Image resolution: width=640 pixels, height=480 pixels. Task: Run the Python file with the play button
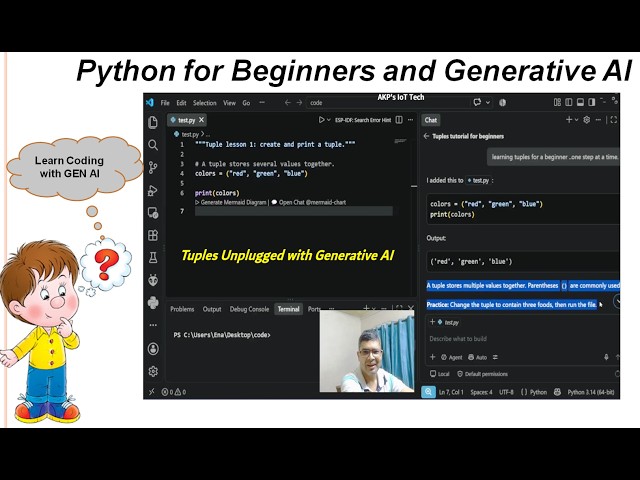click(x=322, y=120)
